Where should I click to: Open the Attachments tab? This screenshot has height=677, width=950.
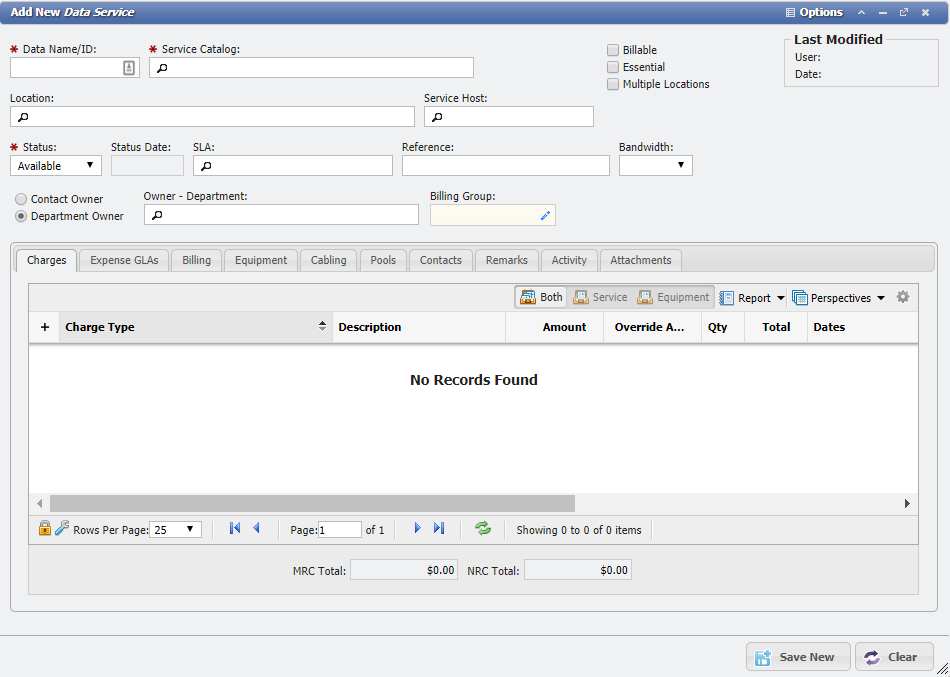(640, 260)
